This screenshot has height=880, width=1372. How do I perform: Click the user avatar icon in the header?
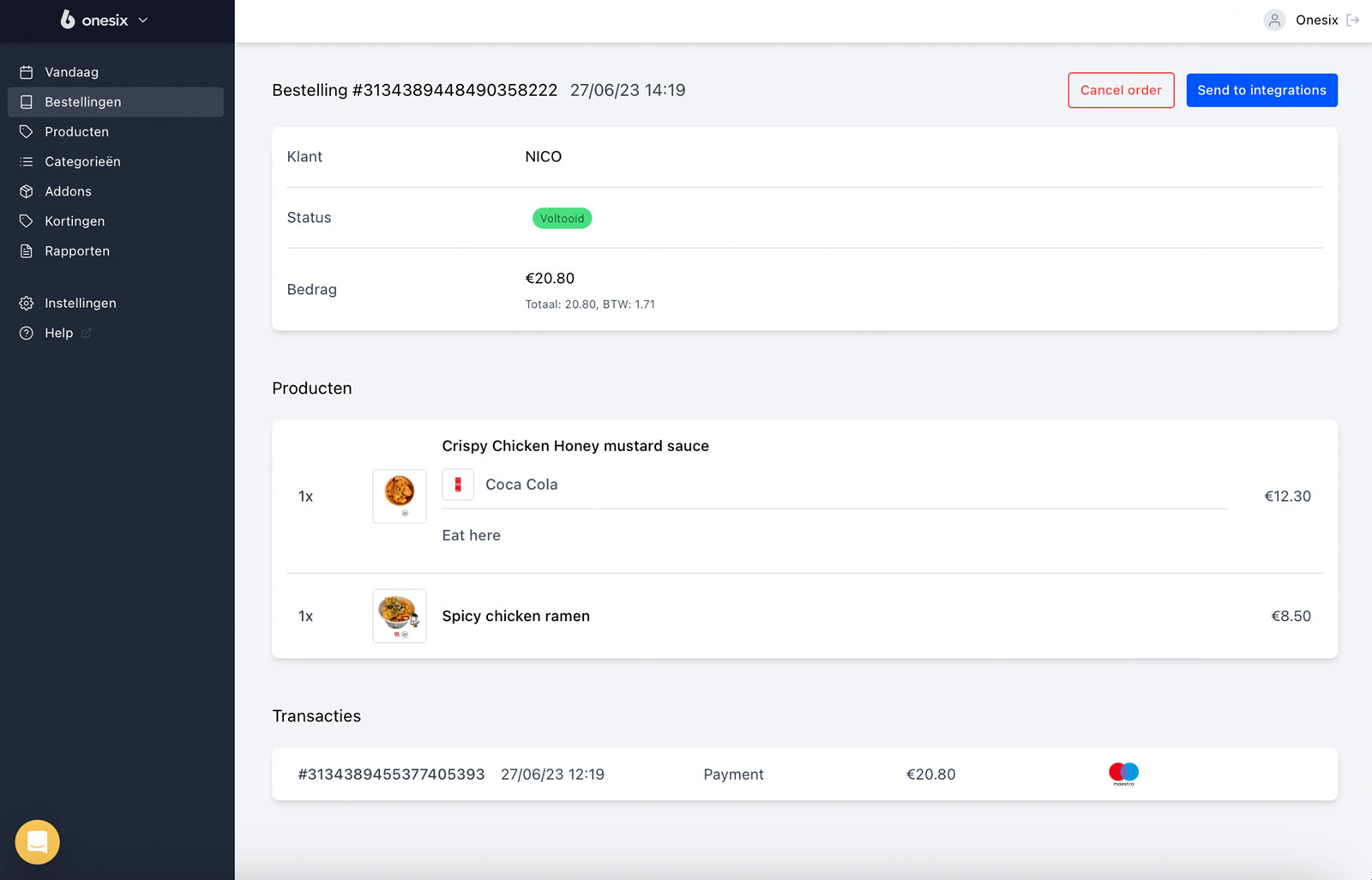pyautogui.click(x=1273, y=20)
